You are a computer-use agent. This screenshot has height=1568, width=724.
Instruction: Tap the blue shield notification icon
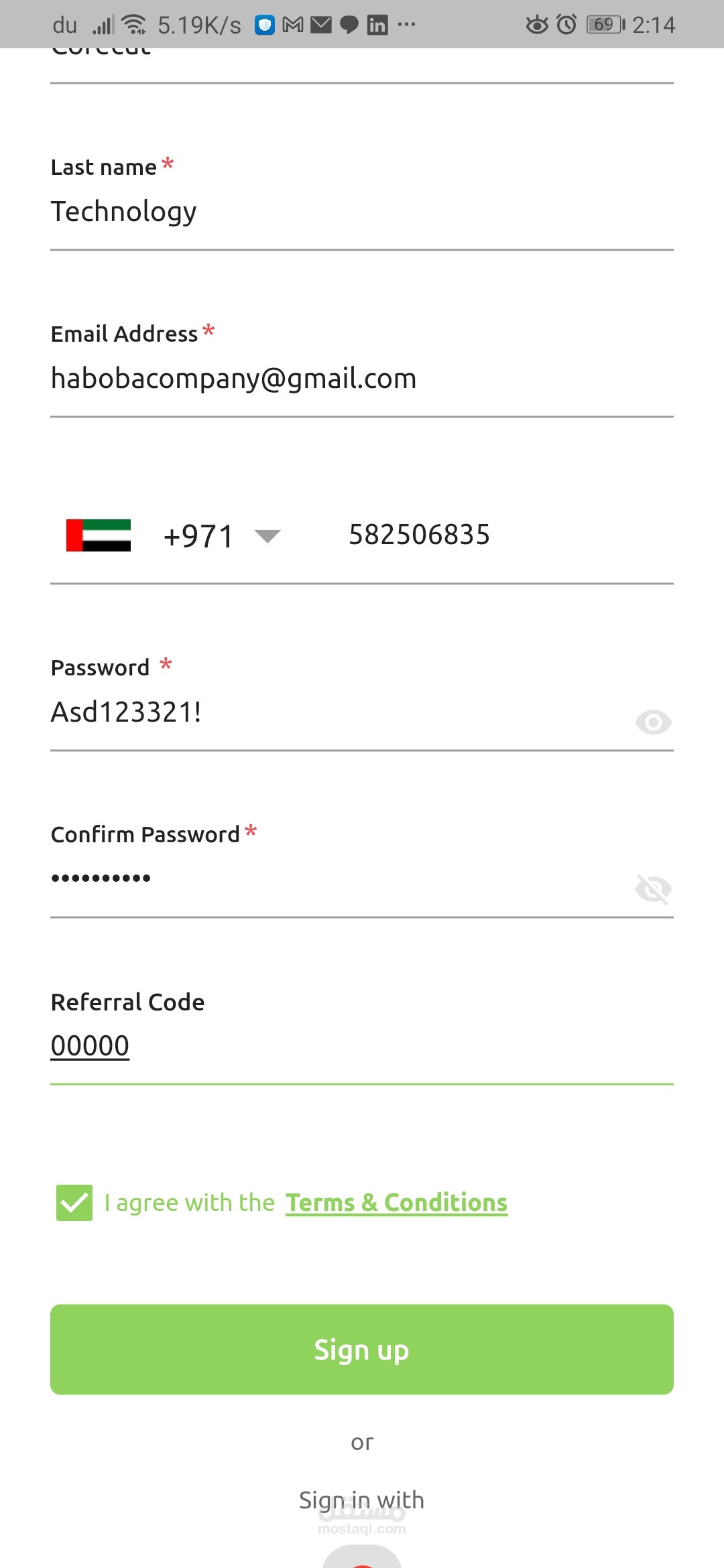tap(265, 25)
